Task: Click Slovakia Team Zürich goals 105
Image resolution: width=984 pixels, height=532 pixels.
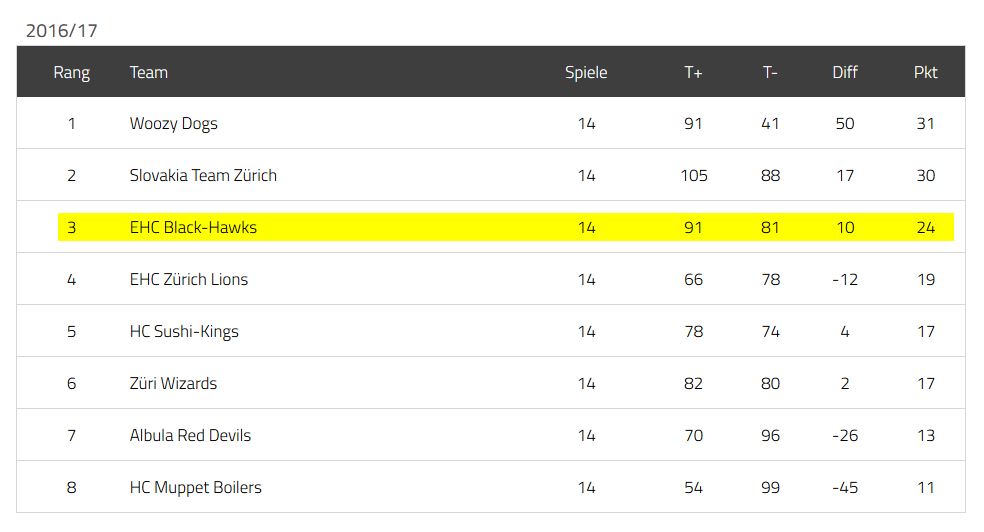Action: pyautogui.click(x=694, y=176)
